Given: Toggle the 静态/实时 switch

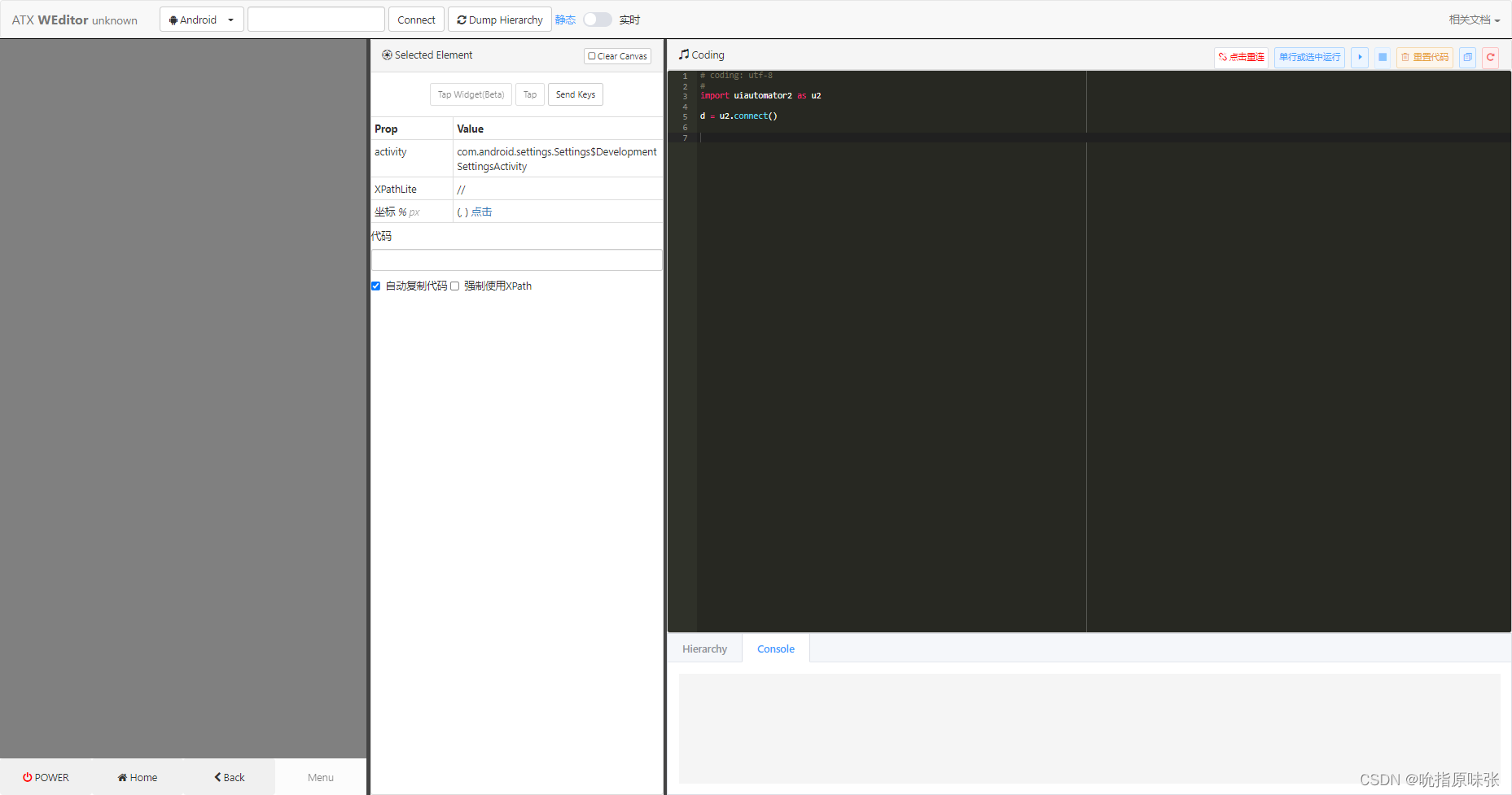Looking at the screenshot, I should coord(597,19).
